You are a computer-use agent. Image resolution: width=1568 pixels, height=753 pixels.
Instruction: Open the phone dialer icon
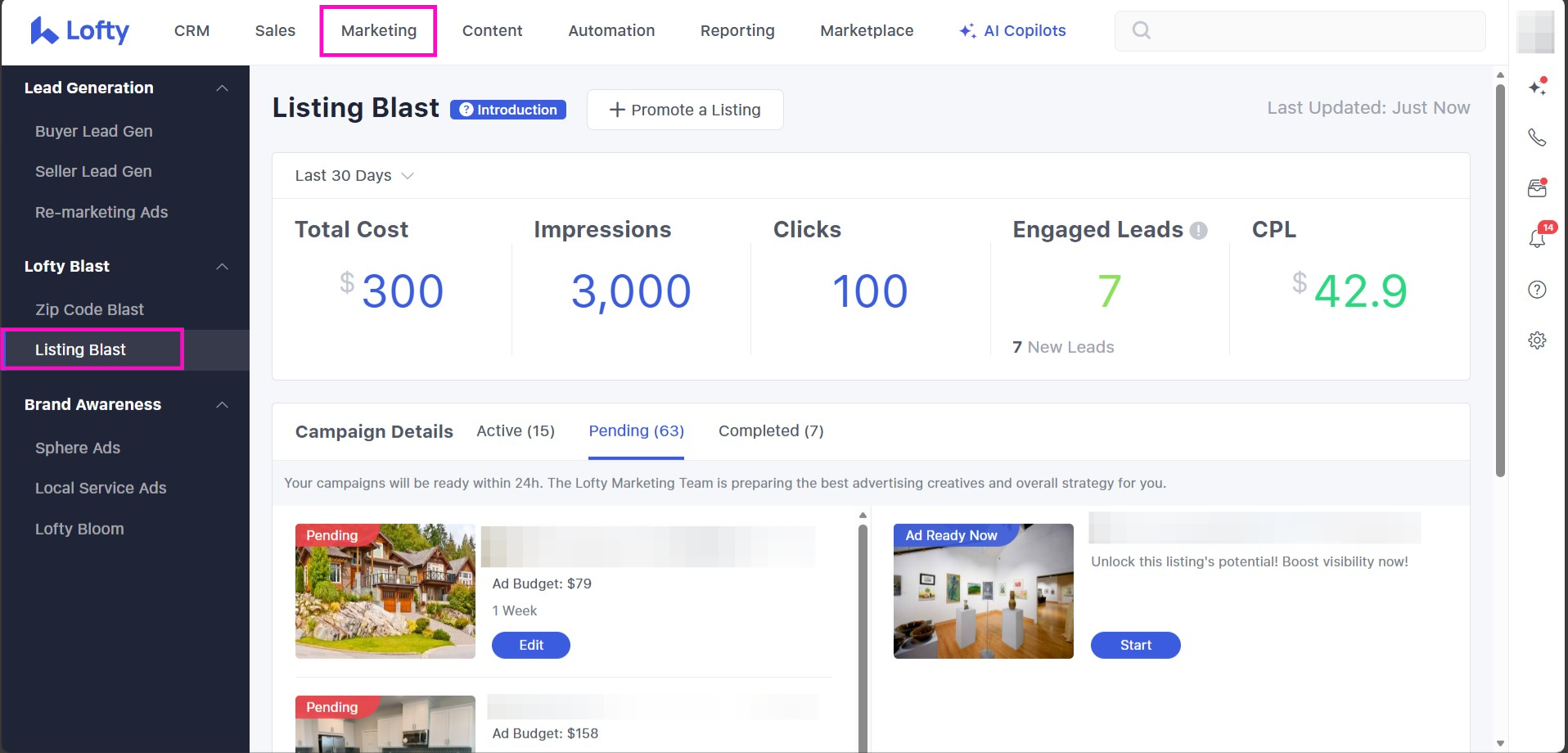click(x=1537, y=138)
